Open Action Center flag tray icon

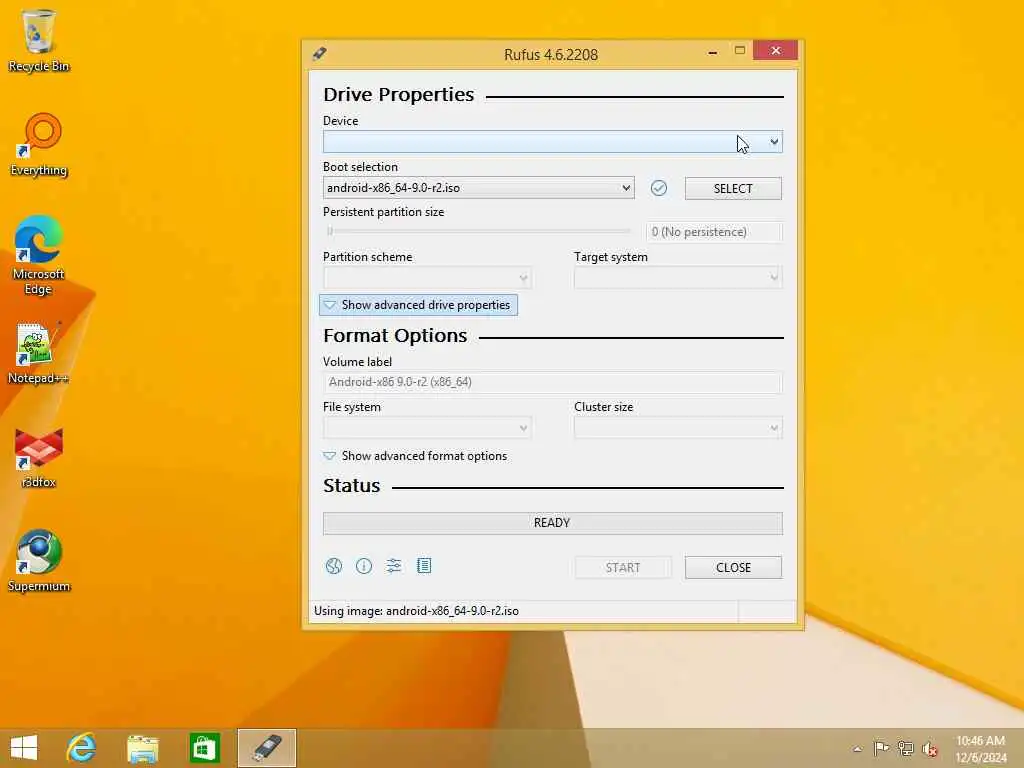(x=881, y=748)
